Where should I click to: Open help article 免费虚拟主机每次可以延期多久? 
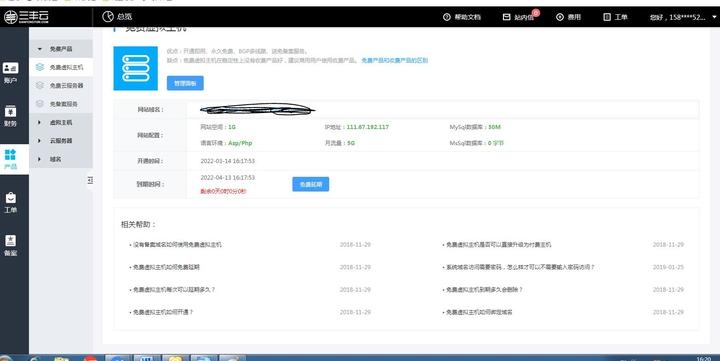pos(174,289)
